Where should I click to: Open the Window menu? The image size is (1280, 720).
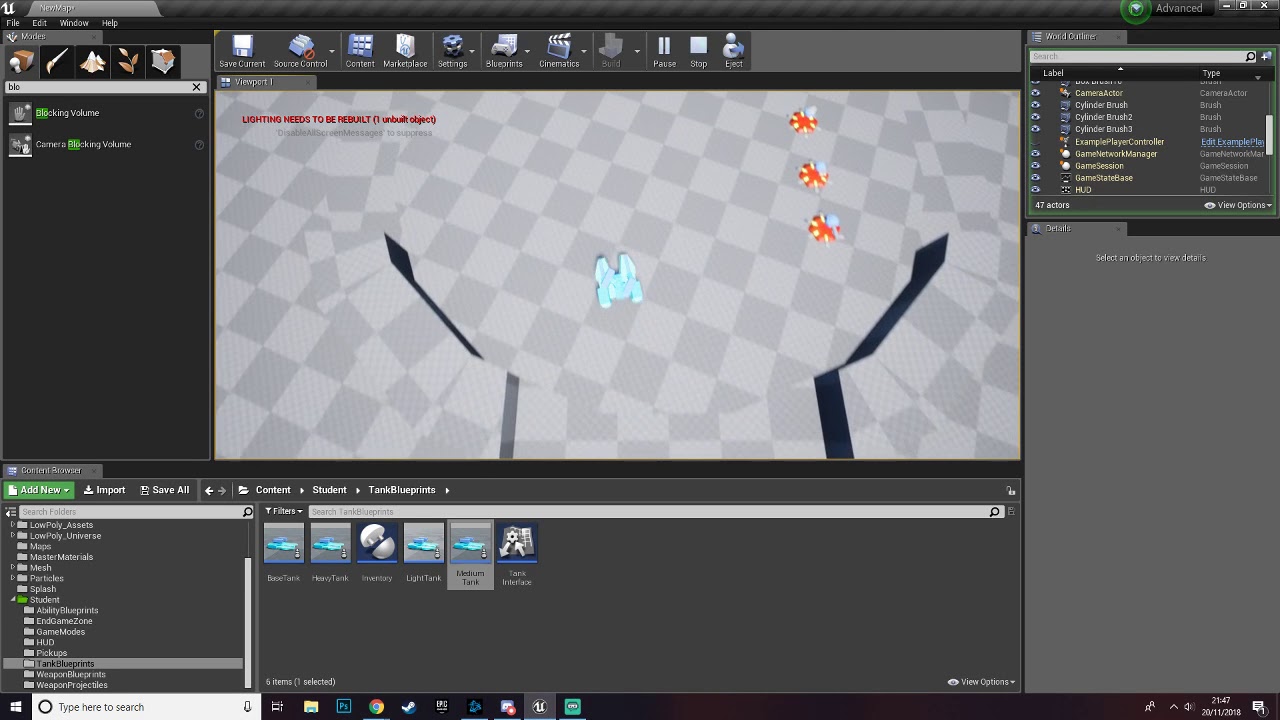tap(74, 23)
